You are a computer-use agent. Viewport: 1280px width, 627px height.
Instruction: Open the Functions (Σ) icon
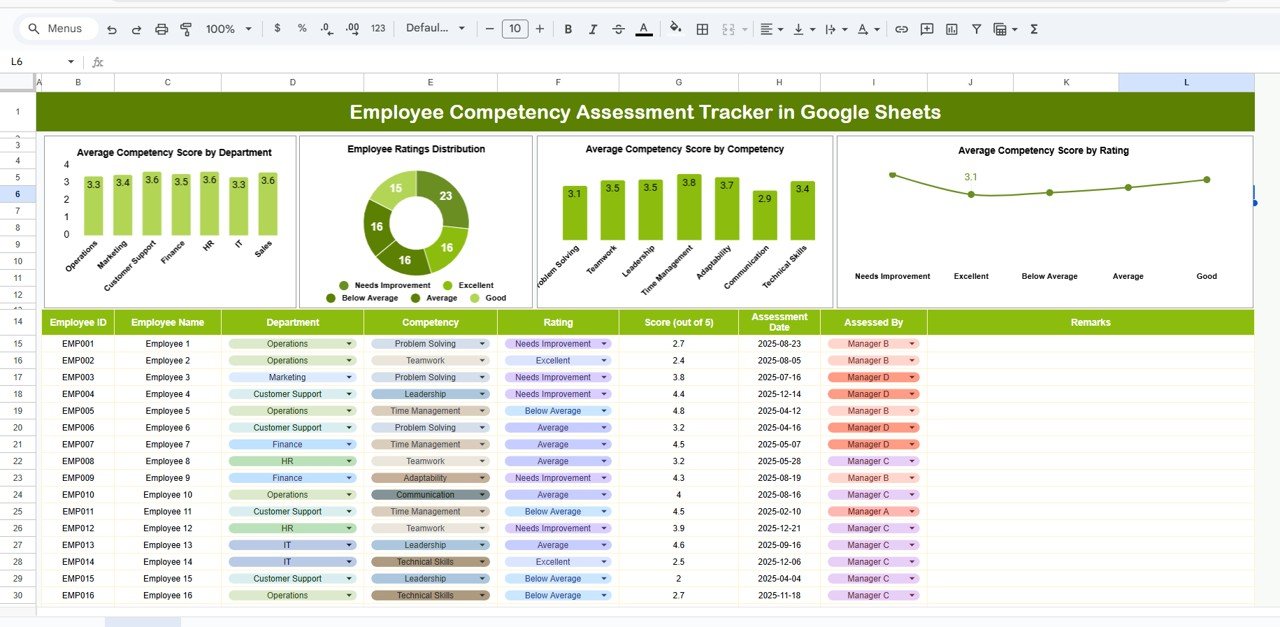(1034, 28)
